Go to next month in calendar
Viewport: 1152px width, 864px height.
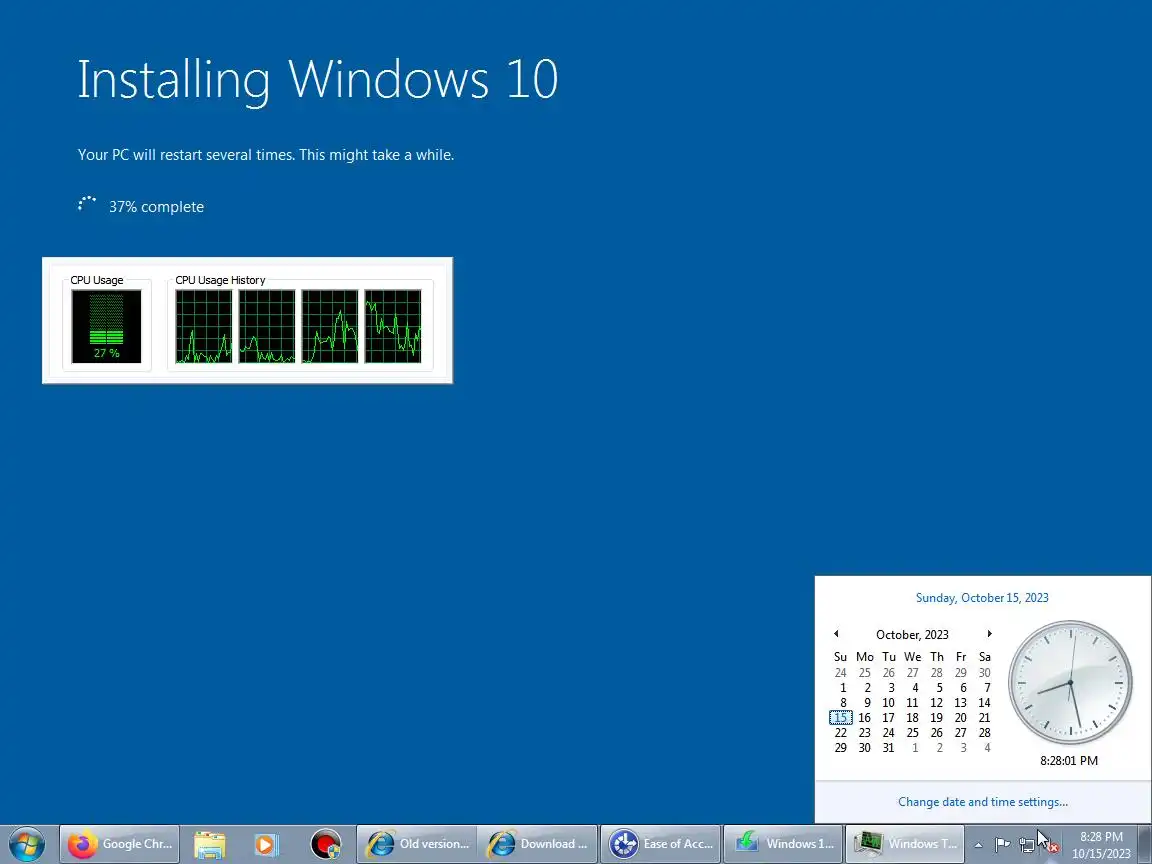[990, 633]
